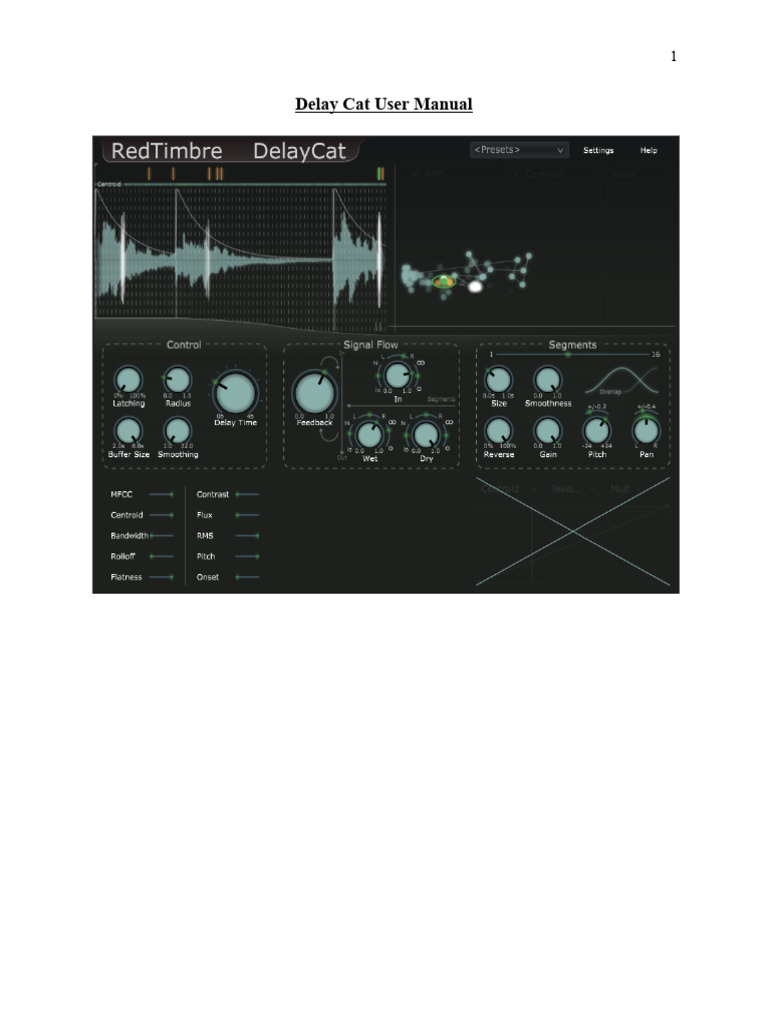The image size is (768, 1024).
Task: Click the Bandwidth feature weight slider
Action: click(x=161, y=536)
